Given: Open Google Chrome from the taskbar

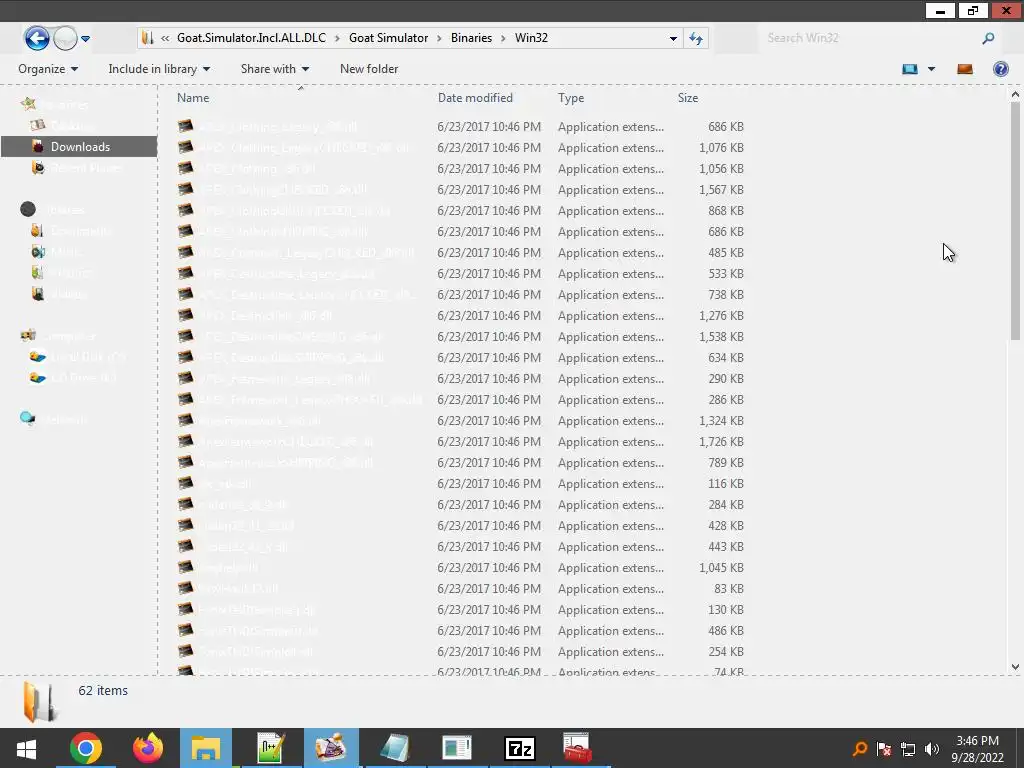Looking at the screenshot, I should [x=86, y=748].
